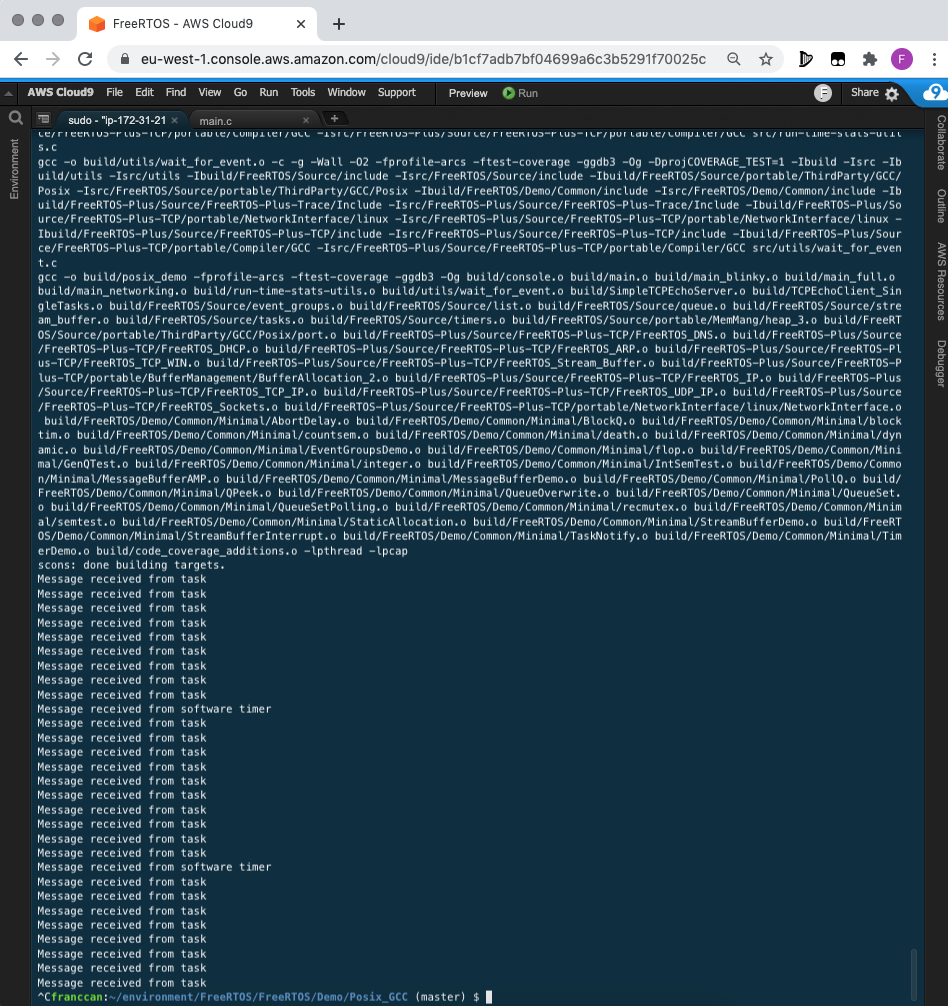Click the terminal vertical scrollbar thumb
Image resolution: width=948 pixels, height=1006 pixels.
pos(914,974)
